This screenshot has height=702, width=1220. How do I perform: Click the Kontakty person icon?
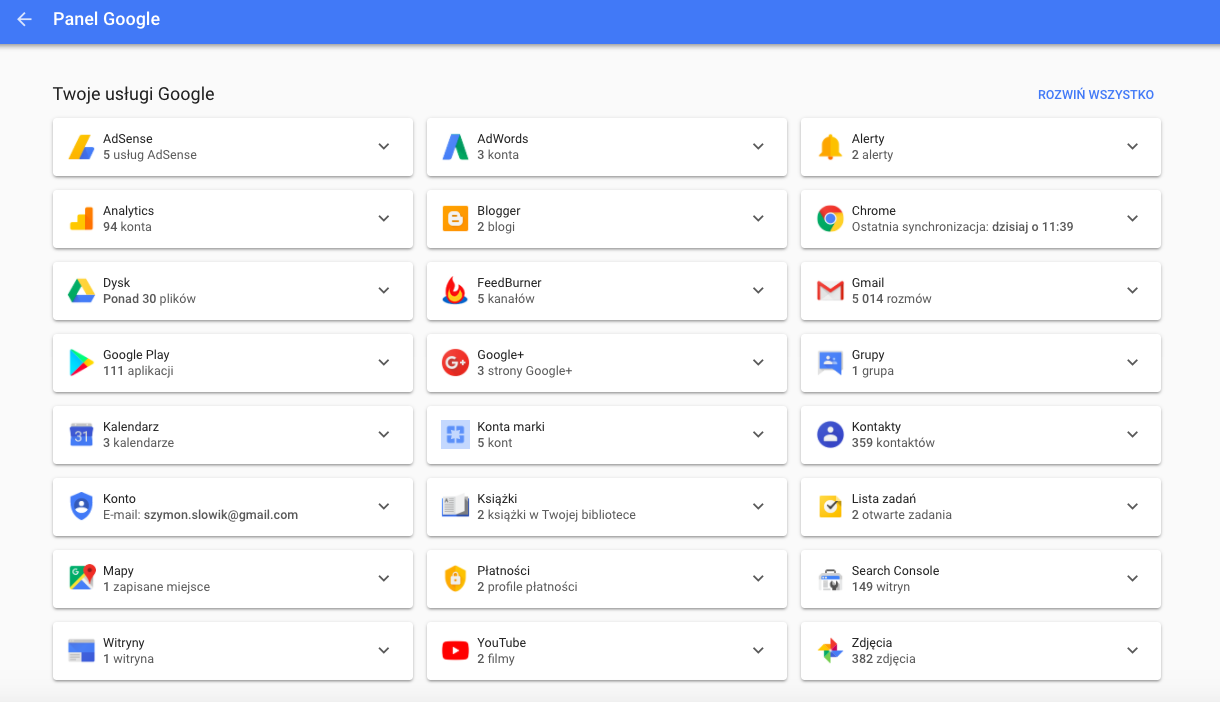point(830,435)
